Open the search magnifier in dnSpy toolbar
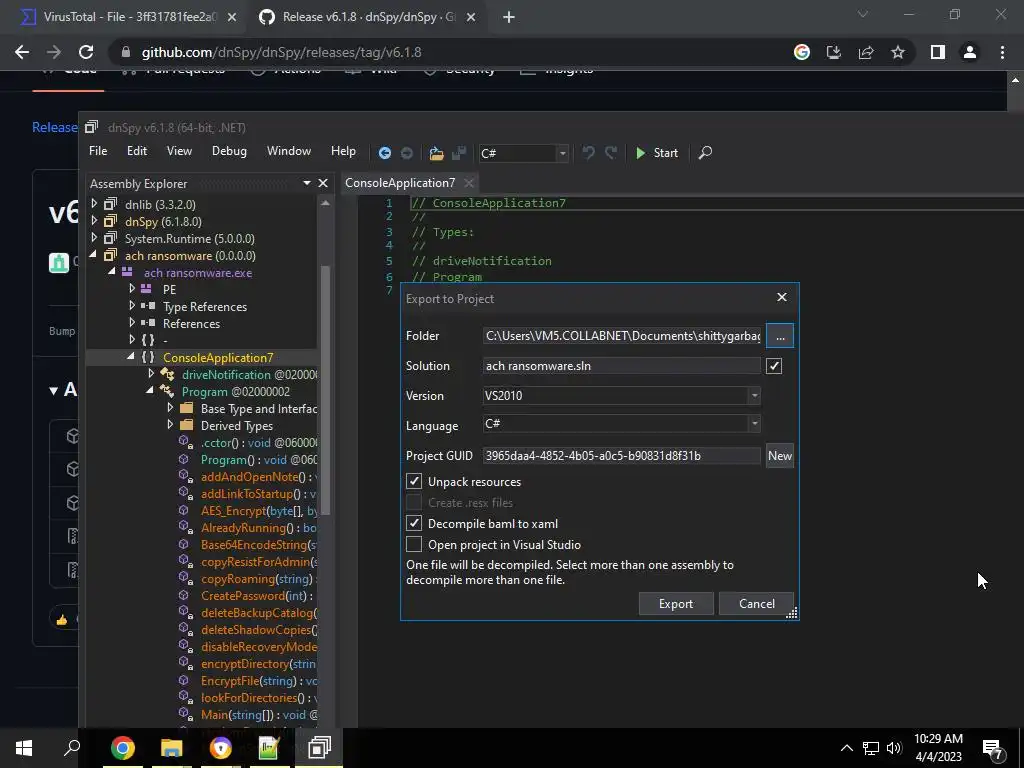The height and width of the screenshot is (768, 1024). click(x=705, y=153)
